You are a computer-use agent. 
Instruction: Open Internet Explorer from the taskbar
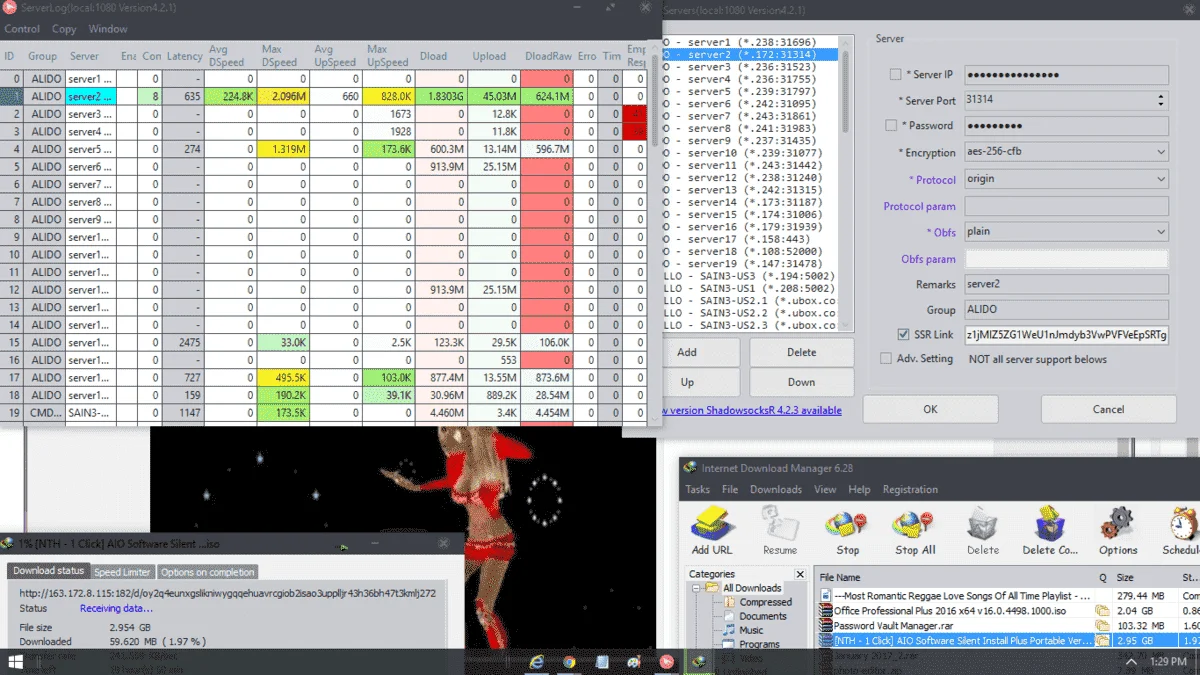coord(537,661)
